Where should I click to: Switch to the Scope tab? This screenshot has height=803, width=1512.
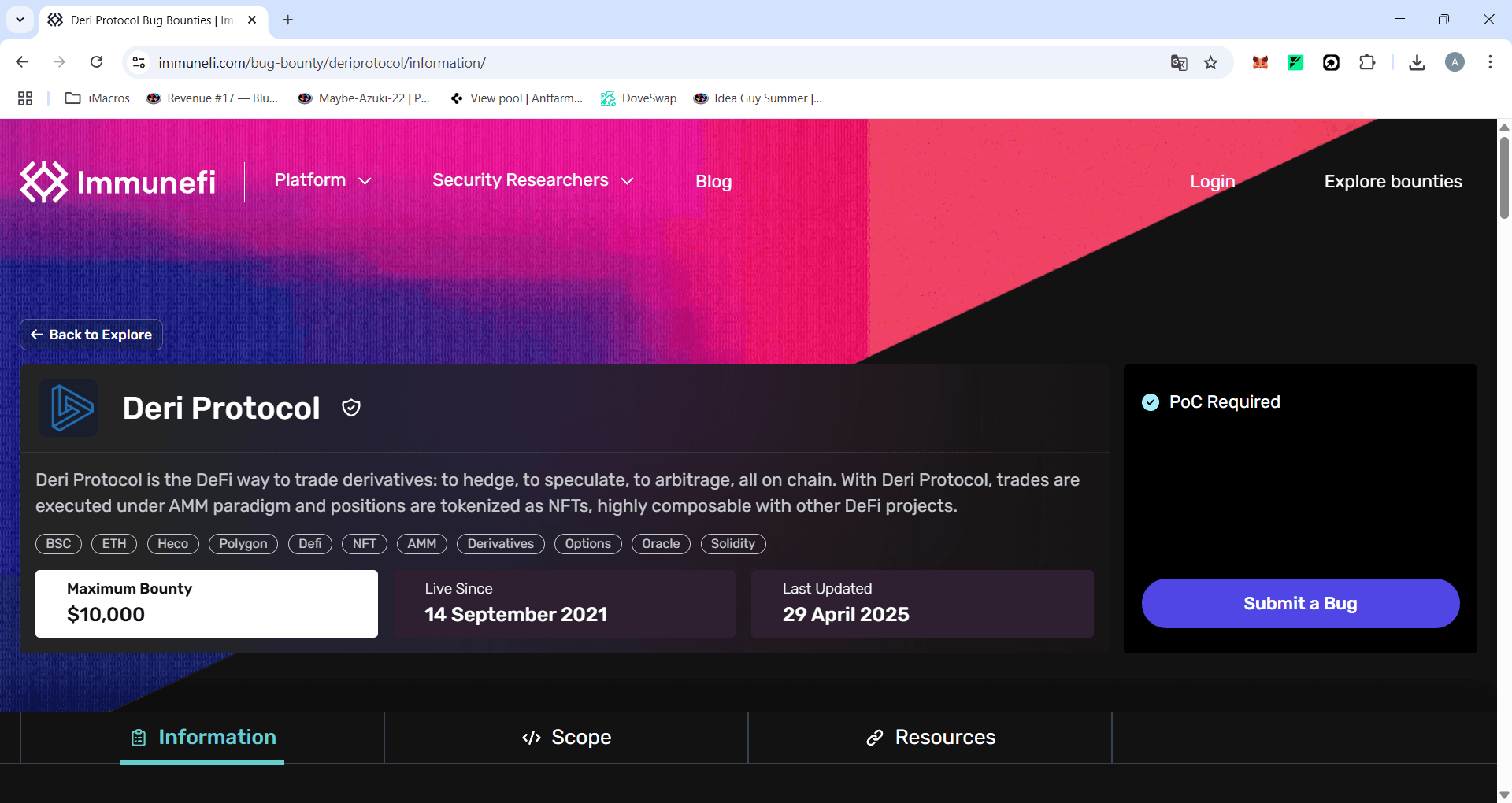click(x=566, y=738)
